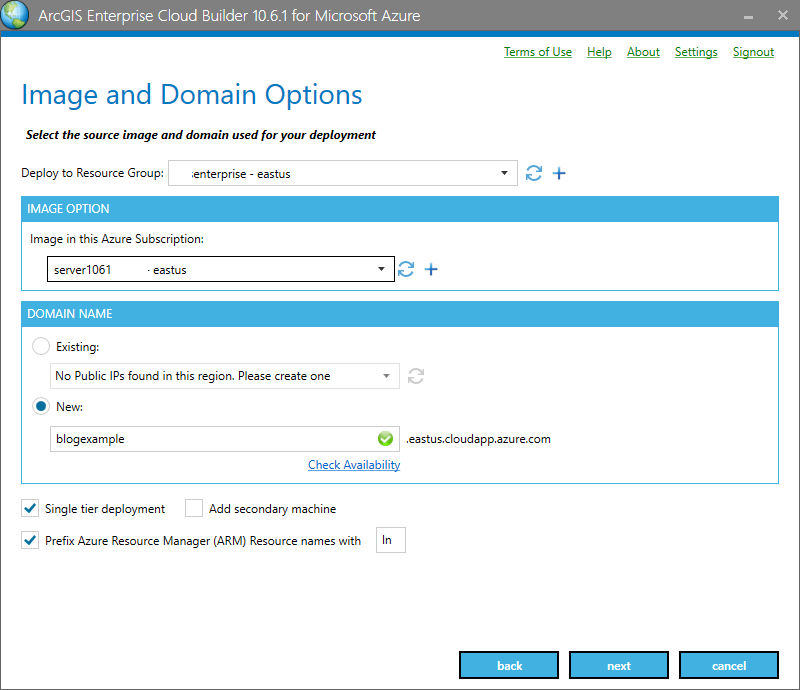
Task: Uncheck Single tier deployment
Action: pos(30,508)
